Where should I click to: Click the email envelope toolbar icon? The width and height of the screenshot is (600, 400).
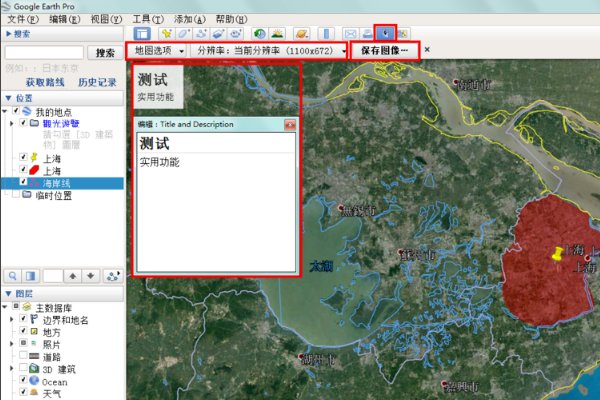click(x=351, y=34)
